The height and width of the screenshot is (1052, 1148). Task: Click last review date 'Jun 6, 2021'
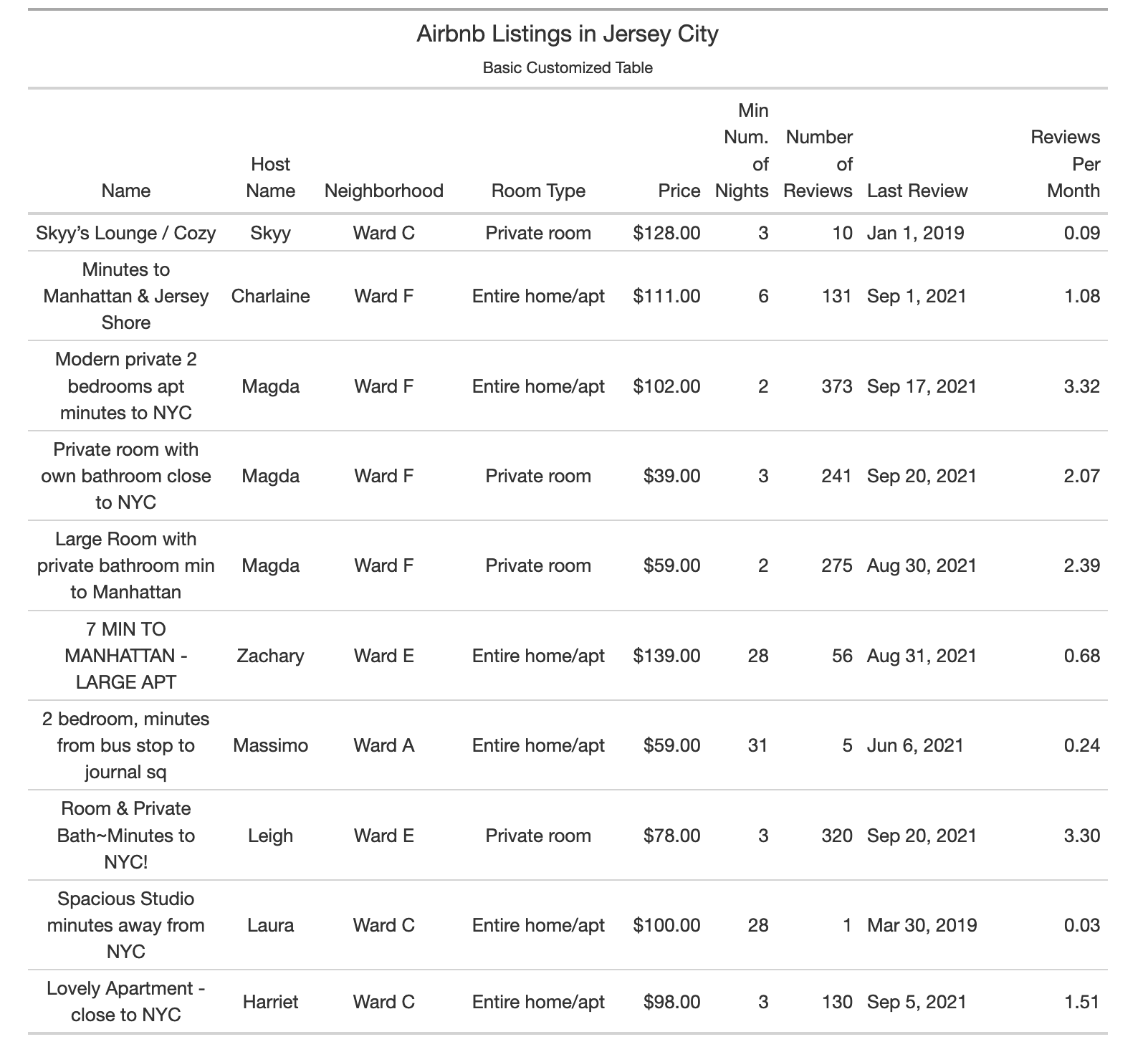(915, 745)
